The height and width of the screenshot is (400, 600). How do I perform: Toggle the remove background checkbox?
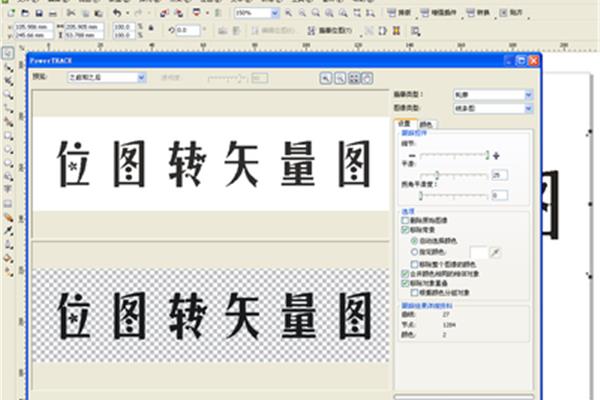(405, 230)
